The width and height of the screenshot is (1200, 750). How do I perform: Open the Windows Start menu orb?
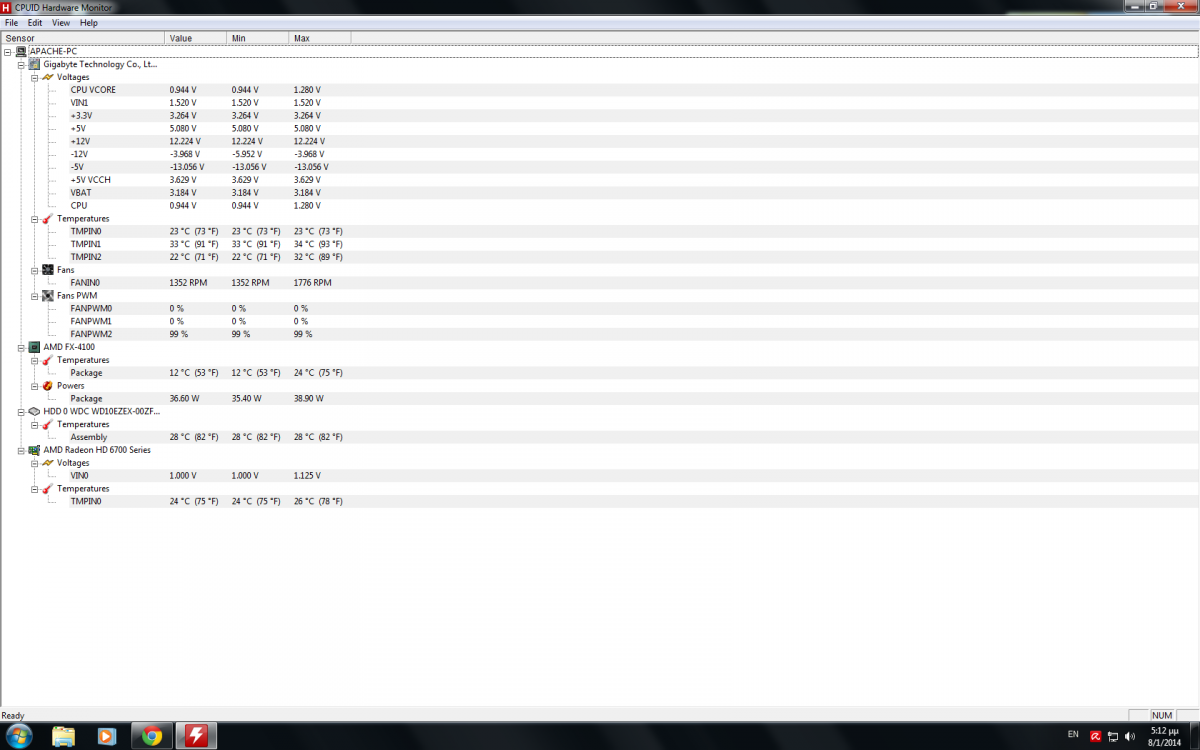[x=18, y=736]
